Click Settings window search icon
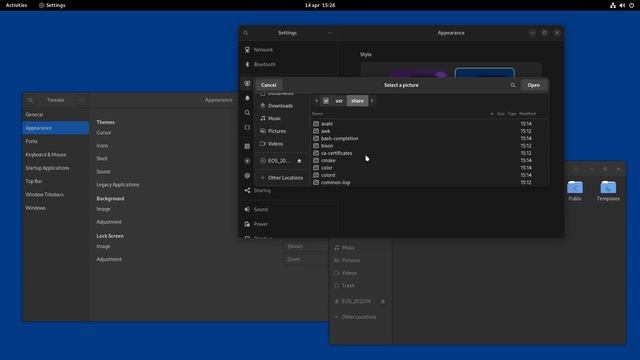The height and width of the screenshot is (360, 640). coord(246,33)
